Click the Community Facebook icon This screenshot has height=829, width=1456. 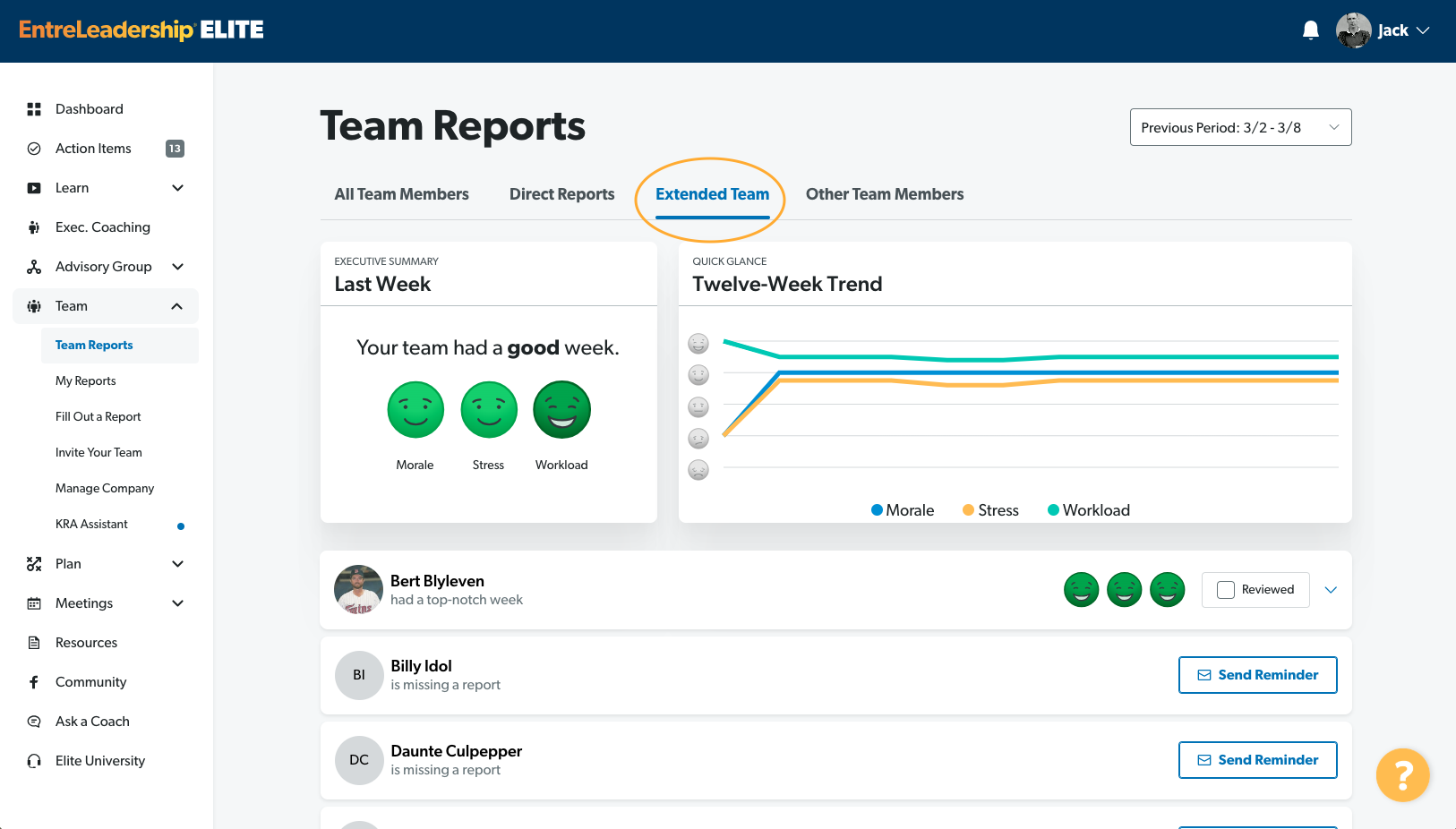point(34,682)
